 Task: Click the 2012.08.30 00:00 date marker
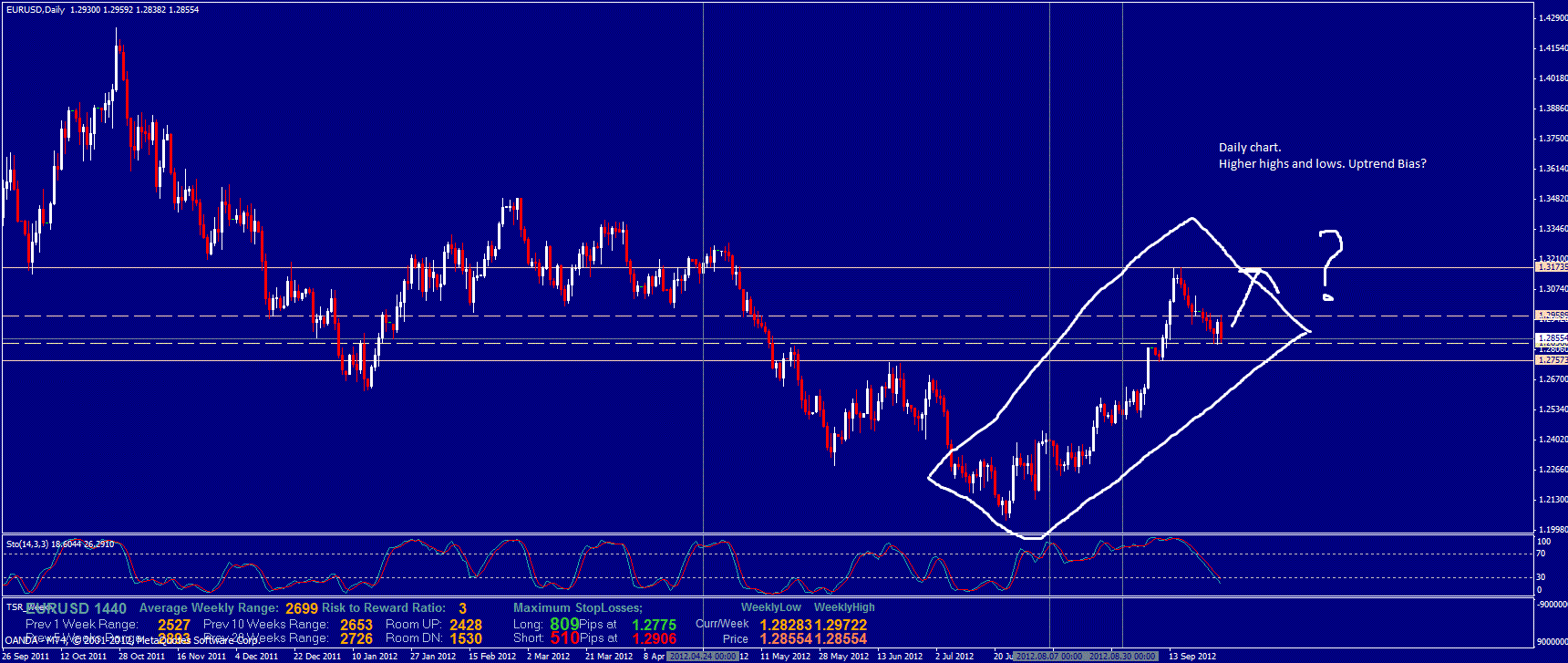1122,656
